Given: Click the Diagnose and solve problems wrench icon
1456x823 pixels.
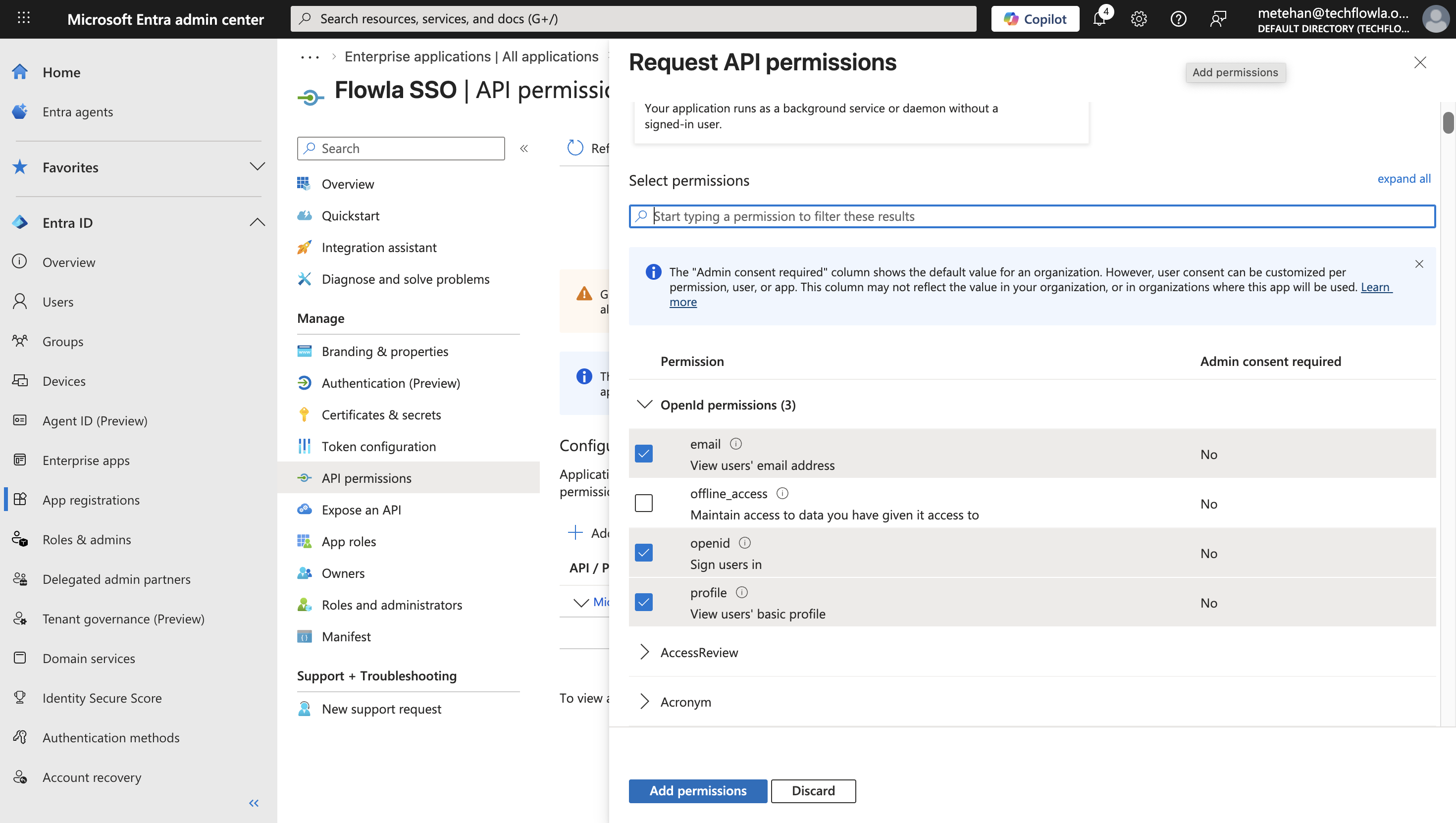Looking at the screenshot, I should point(305,279).
